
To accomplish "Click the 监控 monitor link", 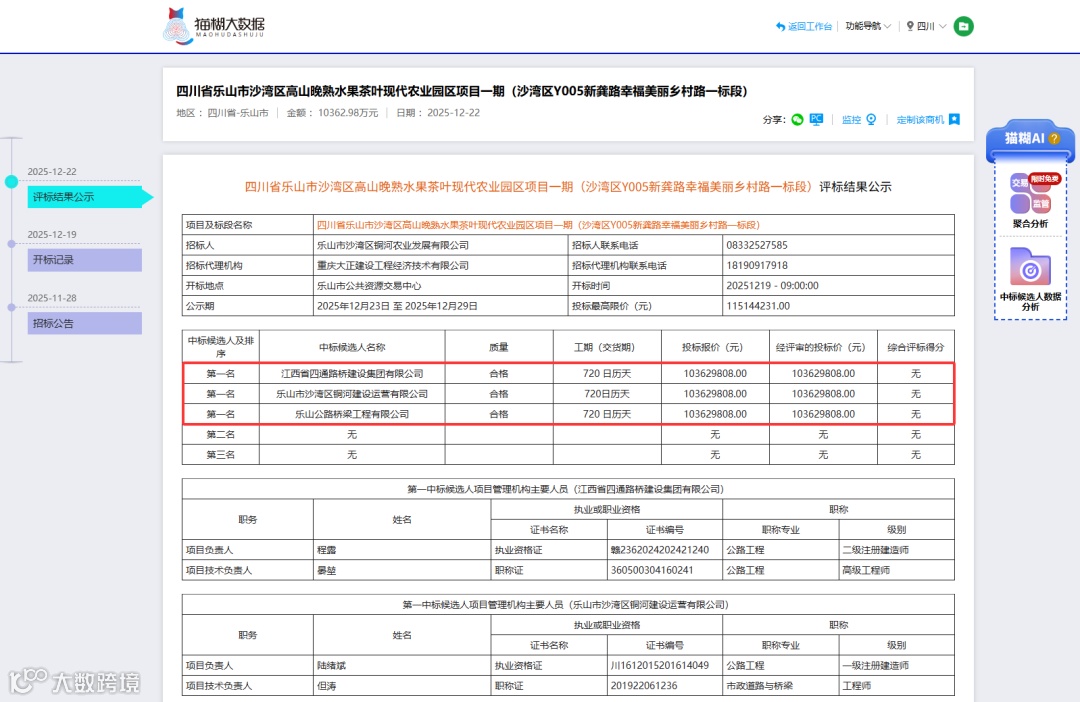I will pyautogui.click(x=851, y=120).
